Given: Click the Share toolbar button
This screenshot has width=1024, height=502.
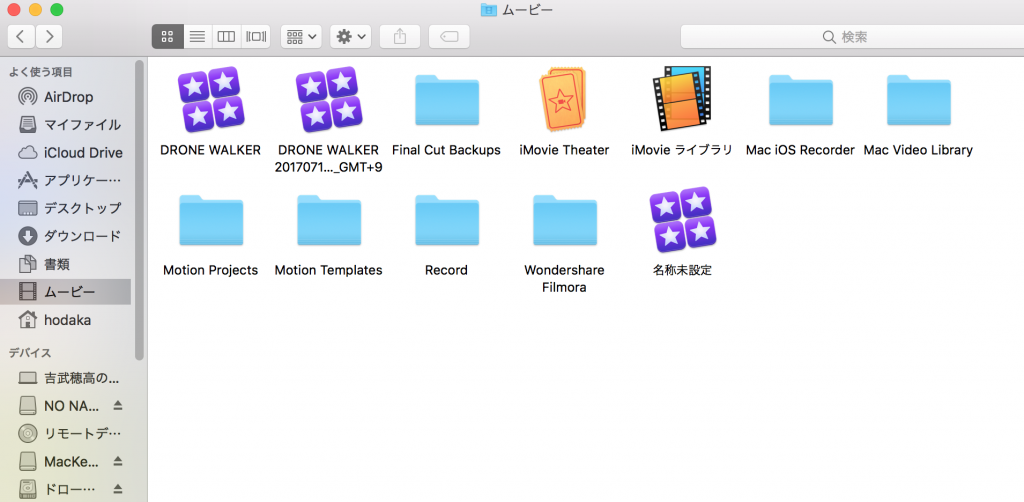Looking at the screenshot, I should coord(400,37).
